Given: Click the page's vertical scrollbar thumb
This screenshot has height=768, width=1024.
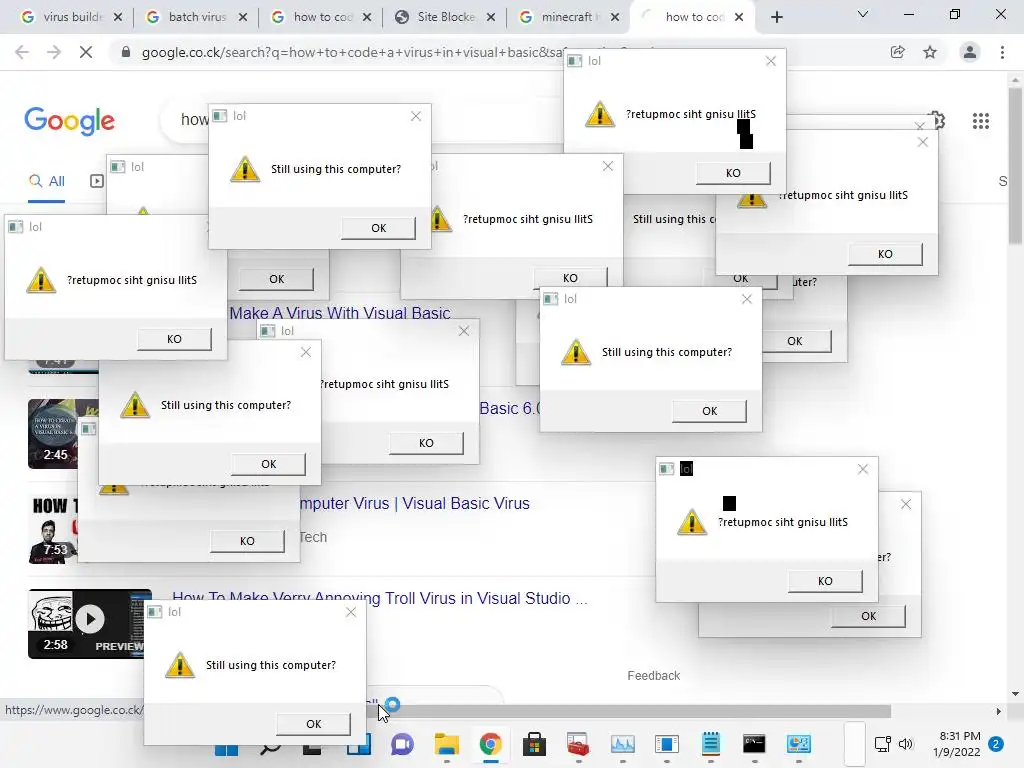Looking at the screenshot, I should pos(1015,167).
